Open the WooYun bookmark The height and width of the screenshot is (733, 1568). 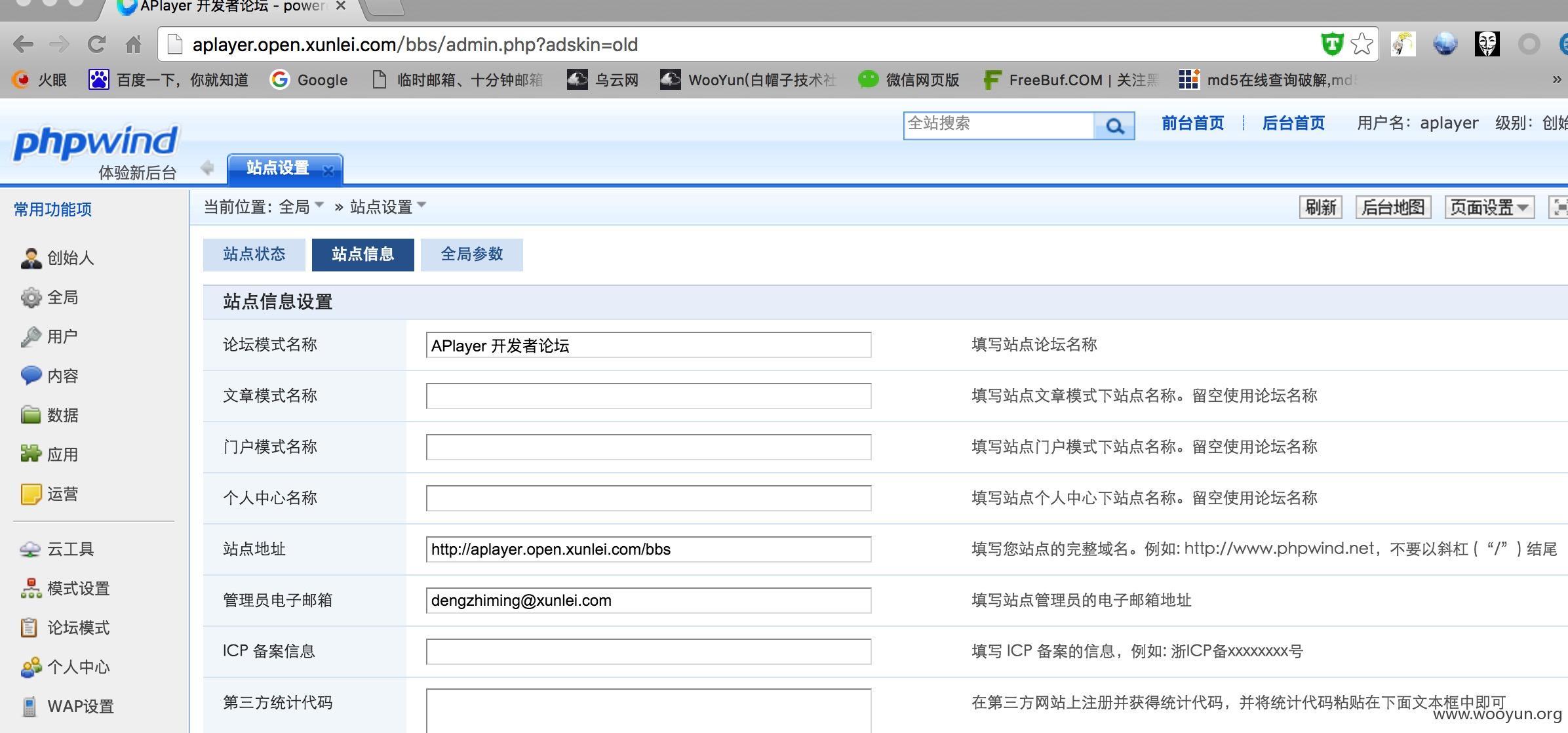click(x=748, y=80)
